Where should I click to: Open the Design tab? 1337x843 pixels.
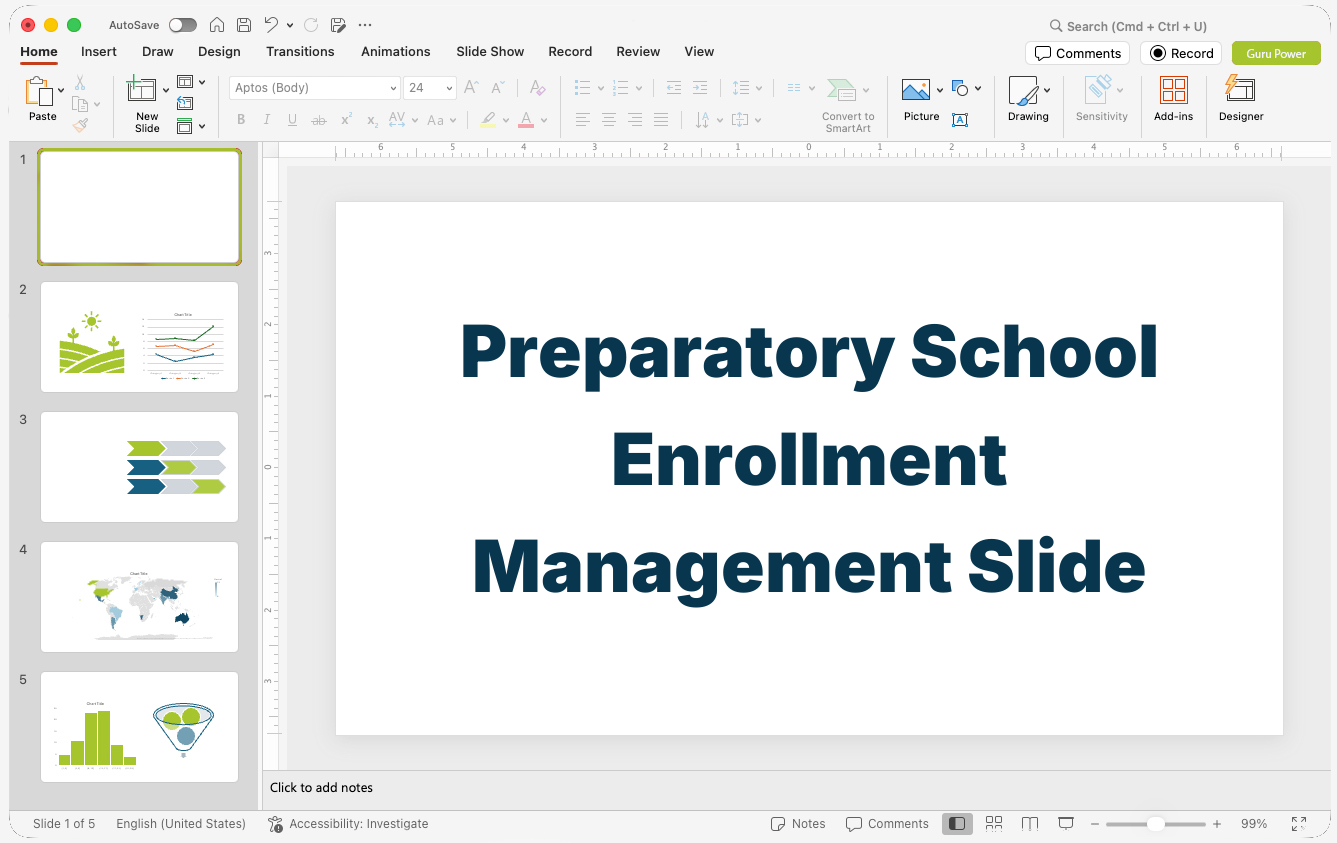coord(219,51)
